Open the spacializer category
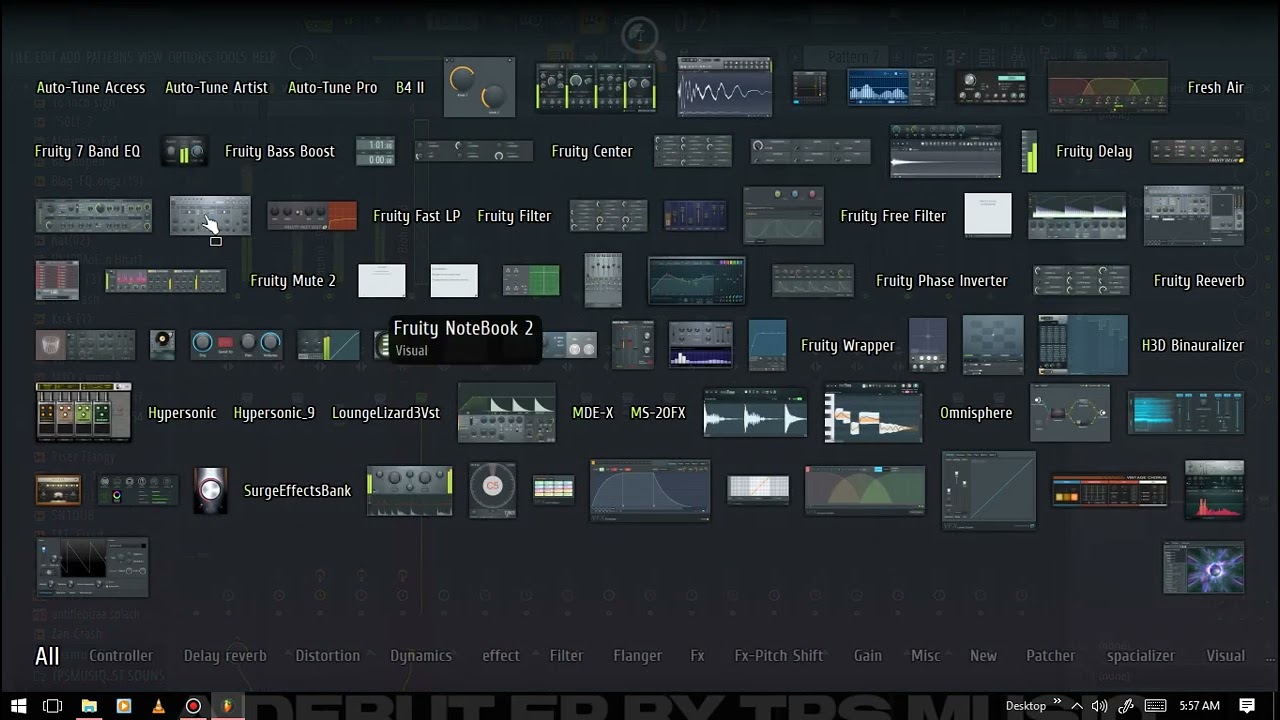Screen dimensions: 1280x720 pos(1141,656)
